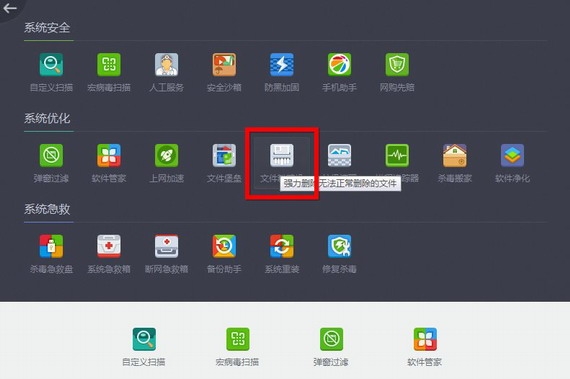
Task: Open 系统急救箱 first-aid kit
Action: [109, 246]
